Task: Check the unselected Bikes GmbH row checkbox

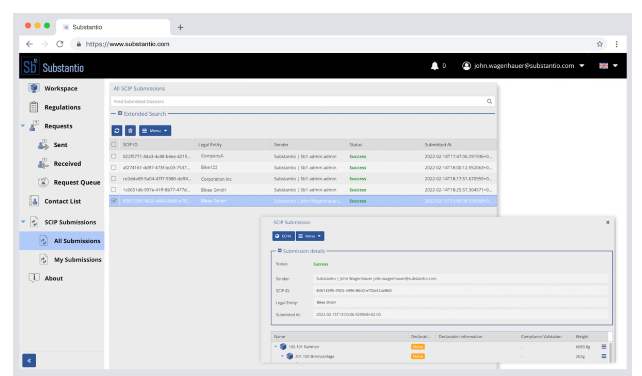Action: tap(114, 190)
